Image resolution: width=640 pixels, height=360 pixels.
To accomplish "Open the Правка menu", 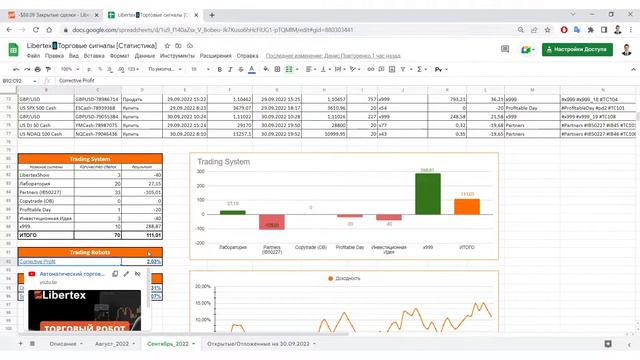I will tap(54, 56).
